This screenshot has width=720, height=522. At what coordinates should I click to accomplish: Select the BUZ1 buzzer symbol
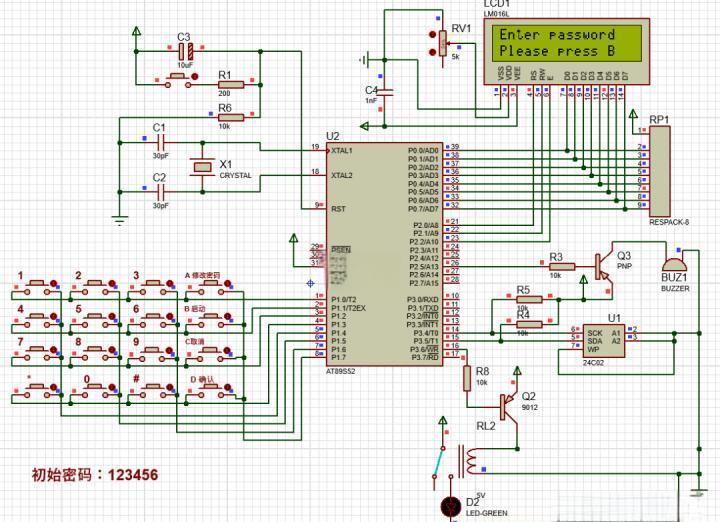674,265
